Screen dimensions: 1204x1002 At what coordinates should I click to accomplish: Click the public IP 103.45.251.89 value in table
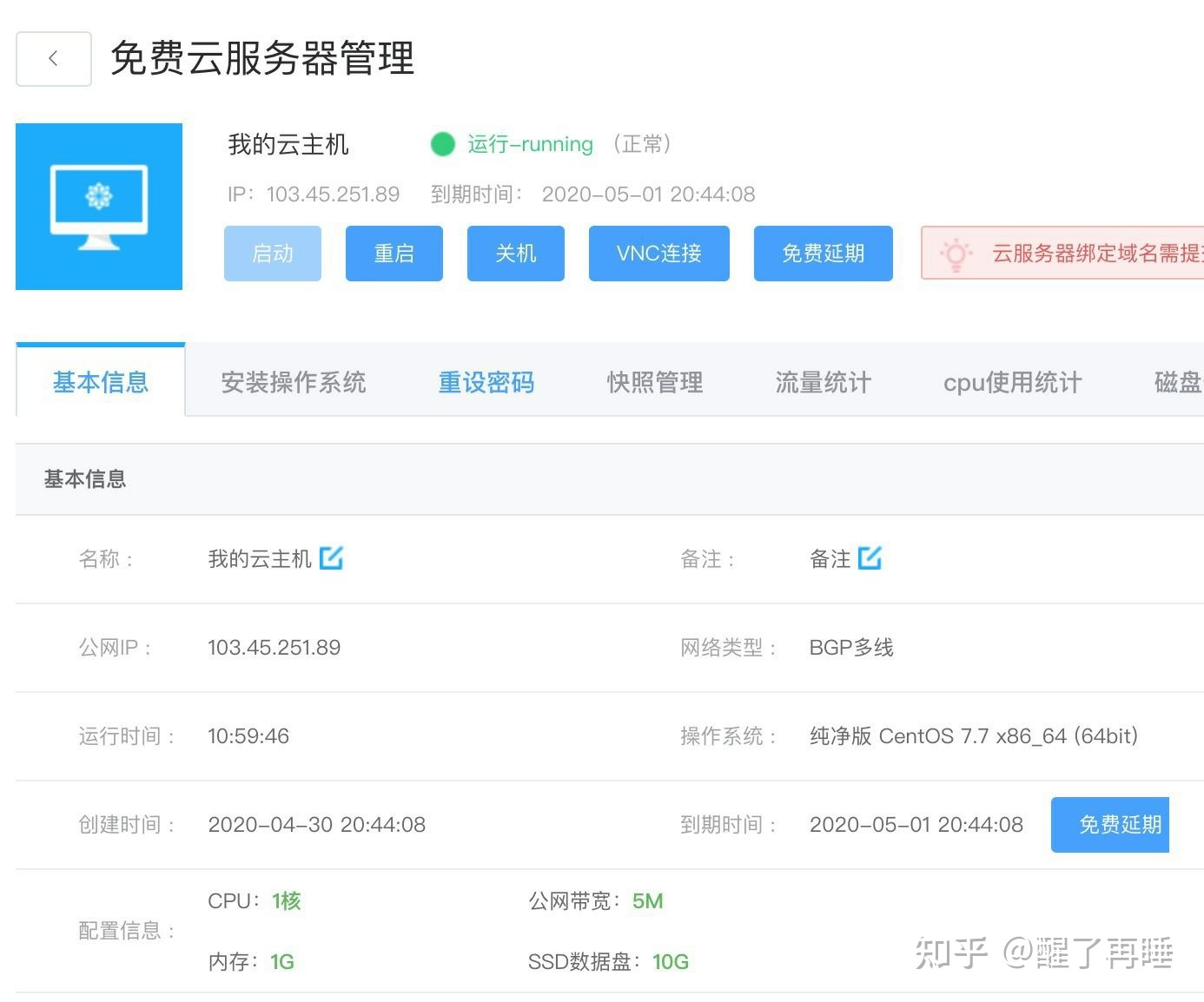[x=274, y=648]
